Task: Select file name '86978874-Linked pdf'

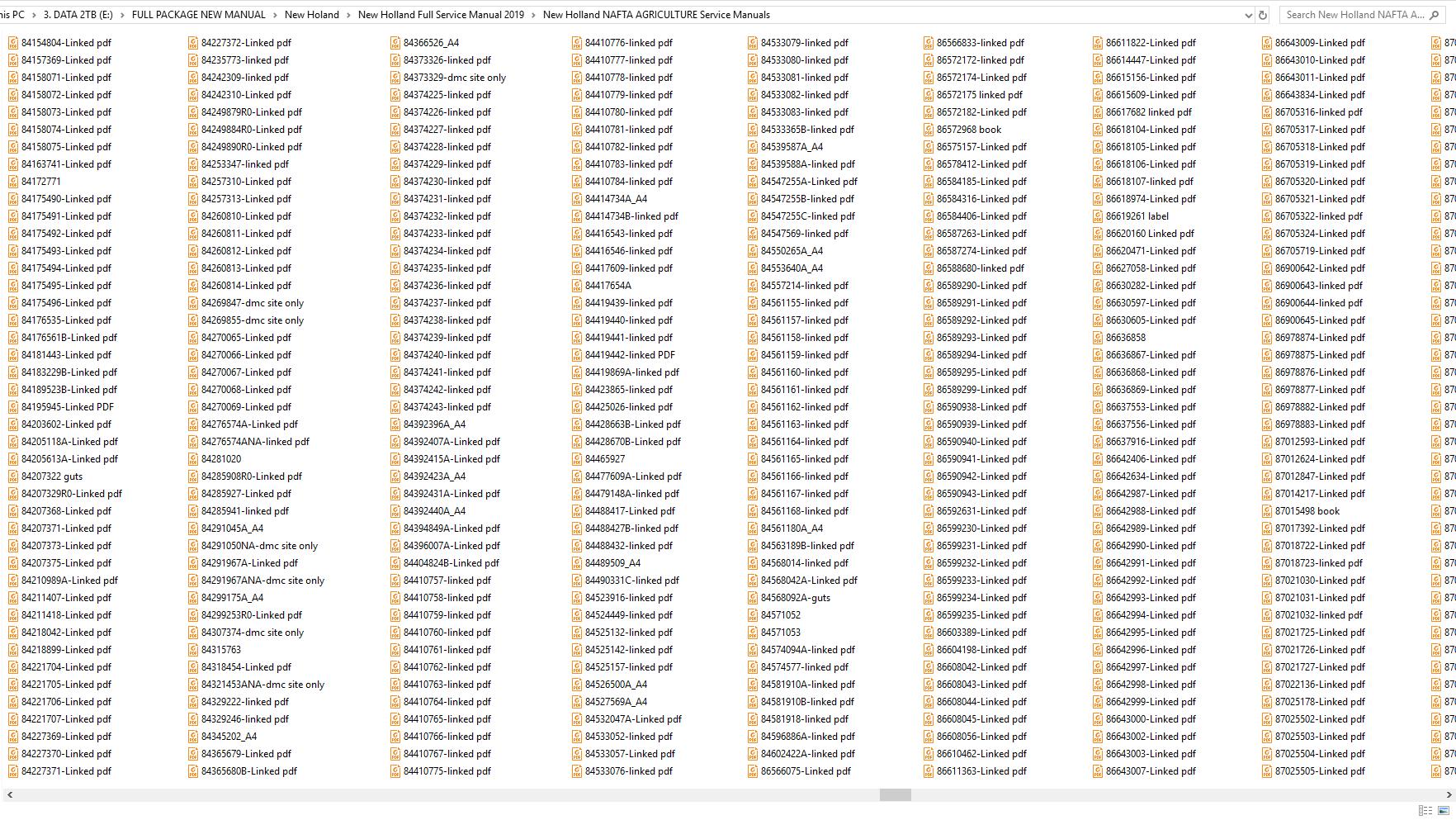Action: point(1320,338)
